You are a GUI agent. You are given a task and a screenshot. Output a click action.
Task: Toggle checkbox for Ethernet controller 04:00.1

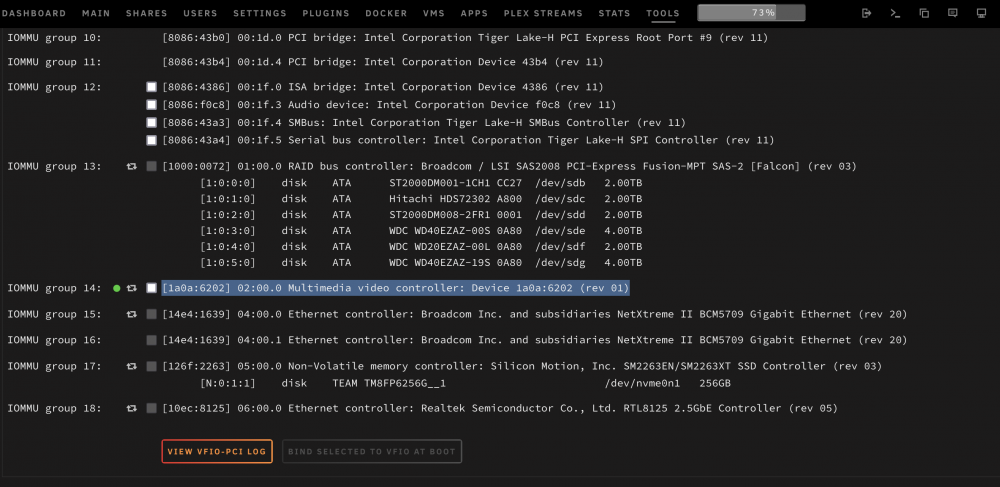point(151,340)
